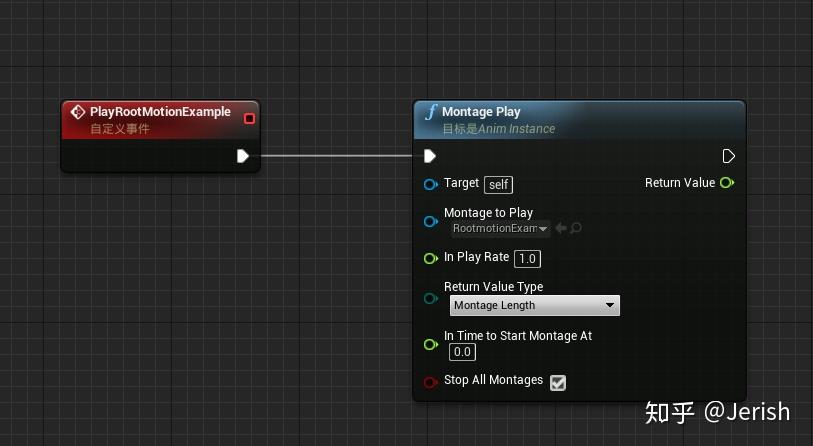813x446 pixels.
Task: Click the PlayRootMotionExample red delegate pin
Action: 249,119
